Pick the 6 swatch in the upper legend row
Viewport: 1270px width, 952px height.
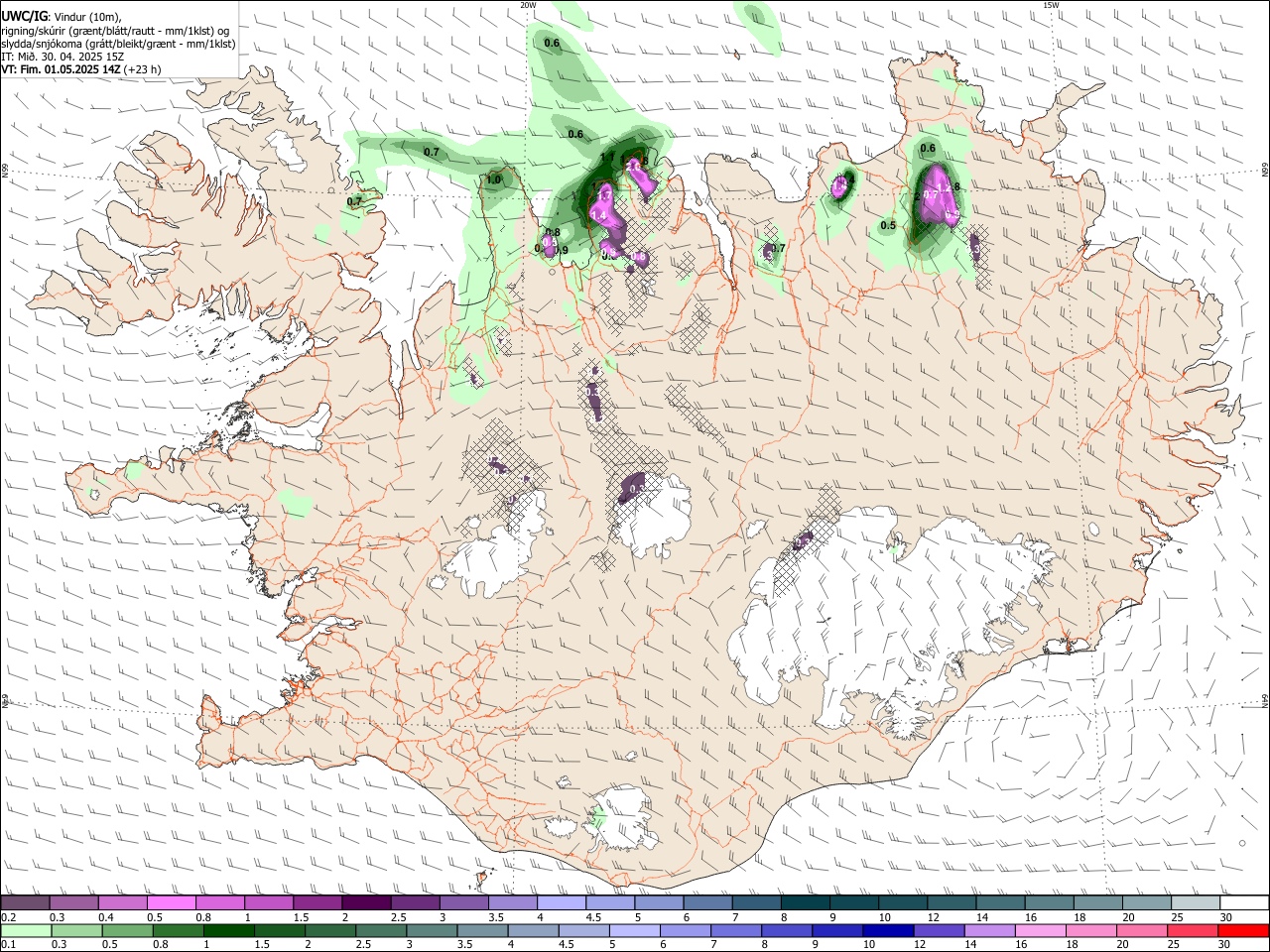(707, 903)
